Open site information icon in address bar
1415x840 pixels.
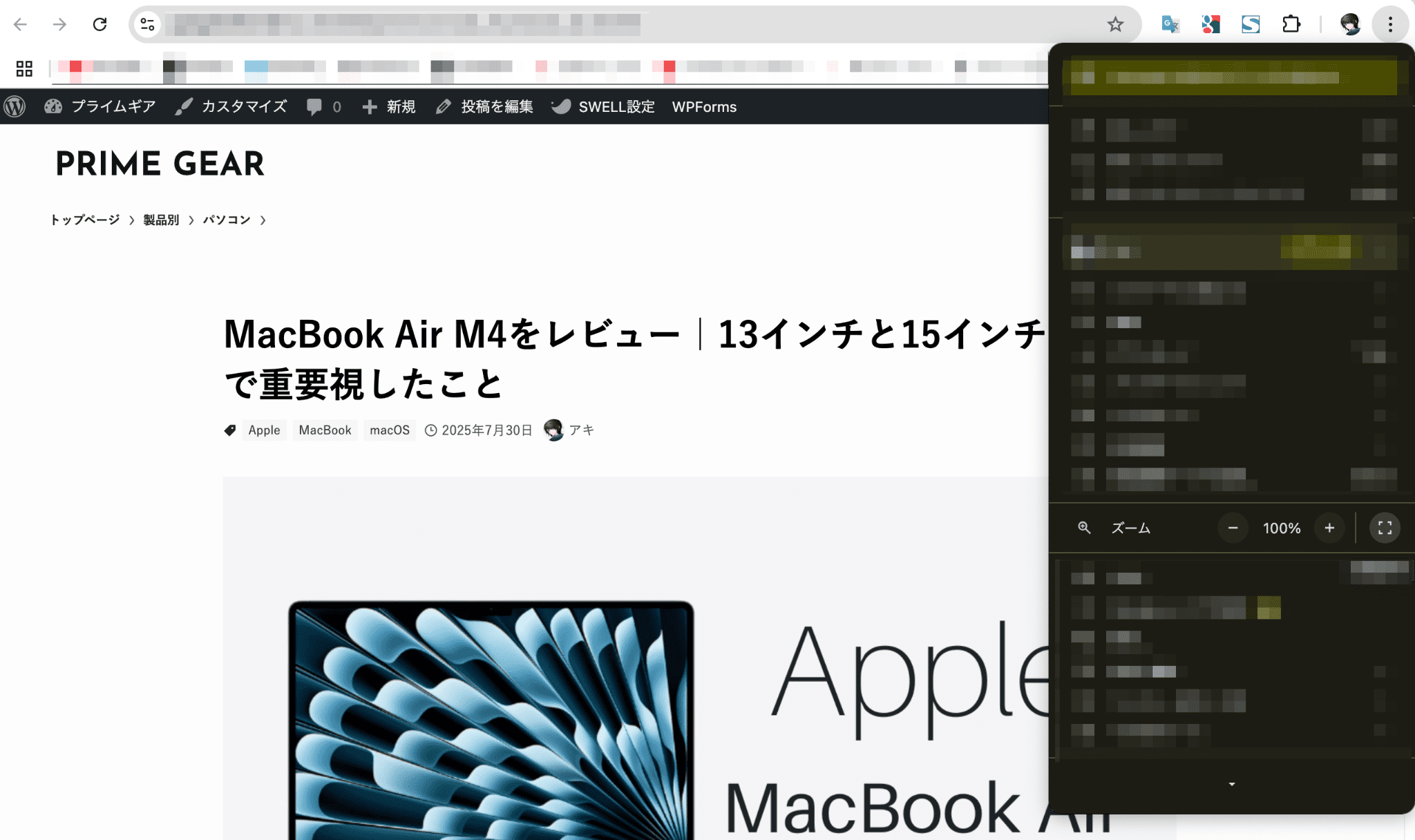click(x=147, y=25)
